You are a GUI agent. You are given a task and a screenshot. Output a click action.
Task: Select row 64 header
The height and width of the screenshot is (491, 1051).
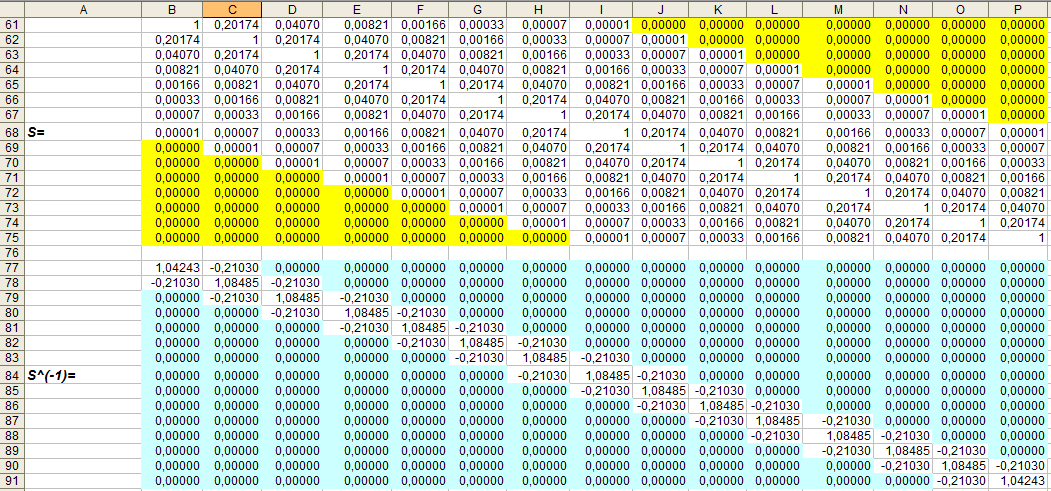click(13, 70)
